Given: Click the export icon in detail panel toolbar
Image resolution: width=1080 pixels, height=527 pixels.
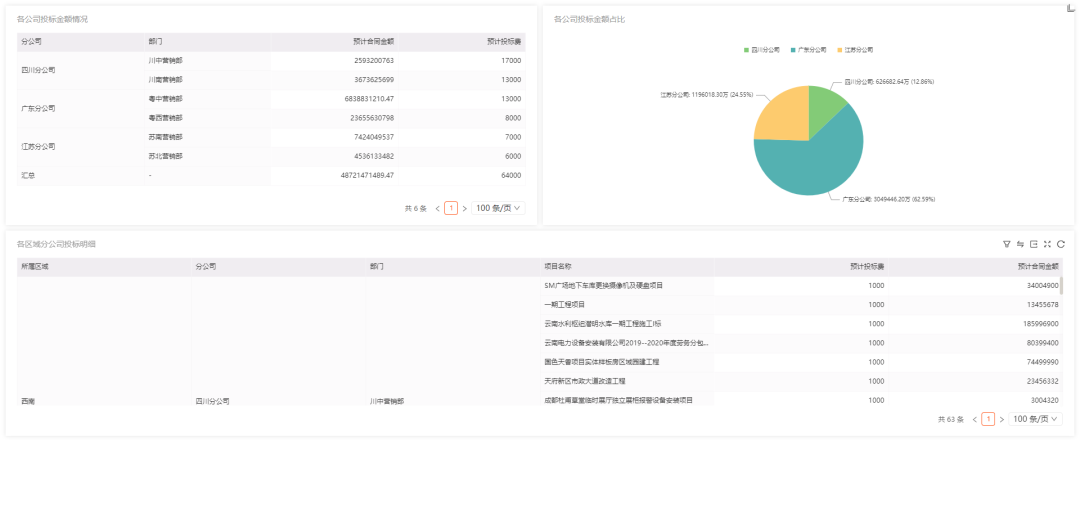Looking at the screenshot, I should tap(1034, 244).
